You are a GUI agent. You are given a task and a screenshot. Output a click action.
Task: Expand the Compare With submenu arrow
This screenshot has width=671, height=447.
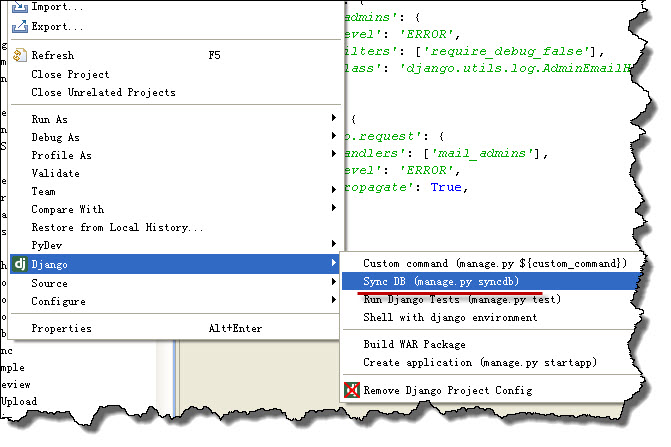[334, 207]
